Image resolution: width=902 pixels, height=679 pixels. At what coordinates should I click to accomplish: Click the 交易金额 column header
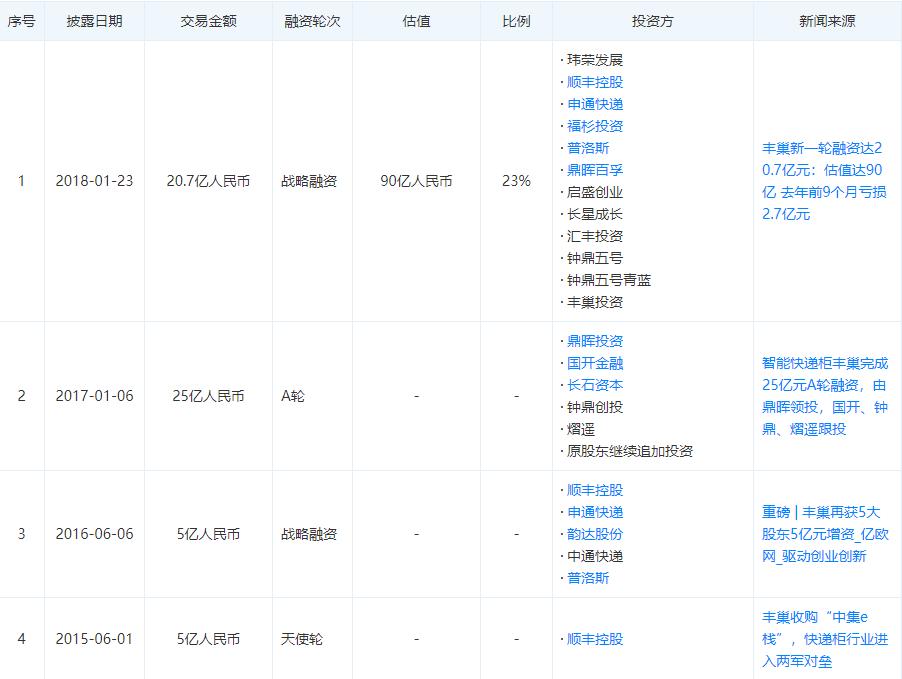coord(205,20)
